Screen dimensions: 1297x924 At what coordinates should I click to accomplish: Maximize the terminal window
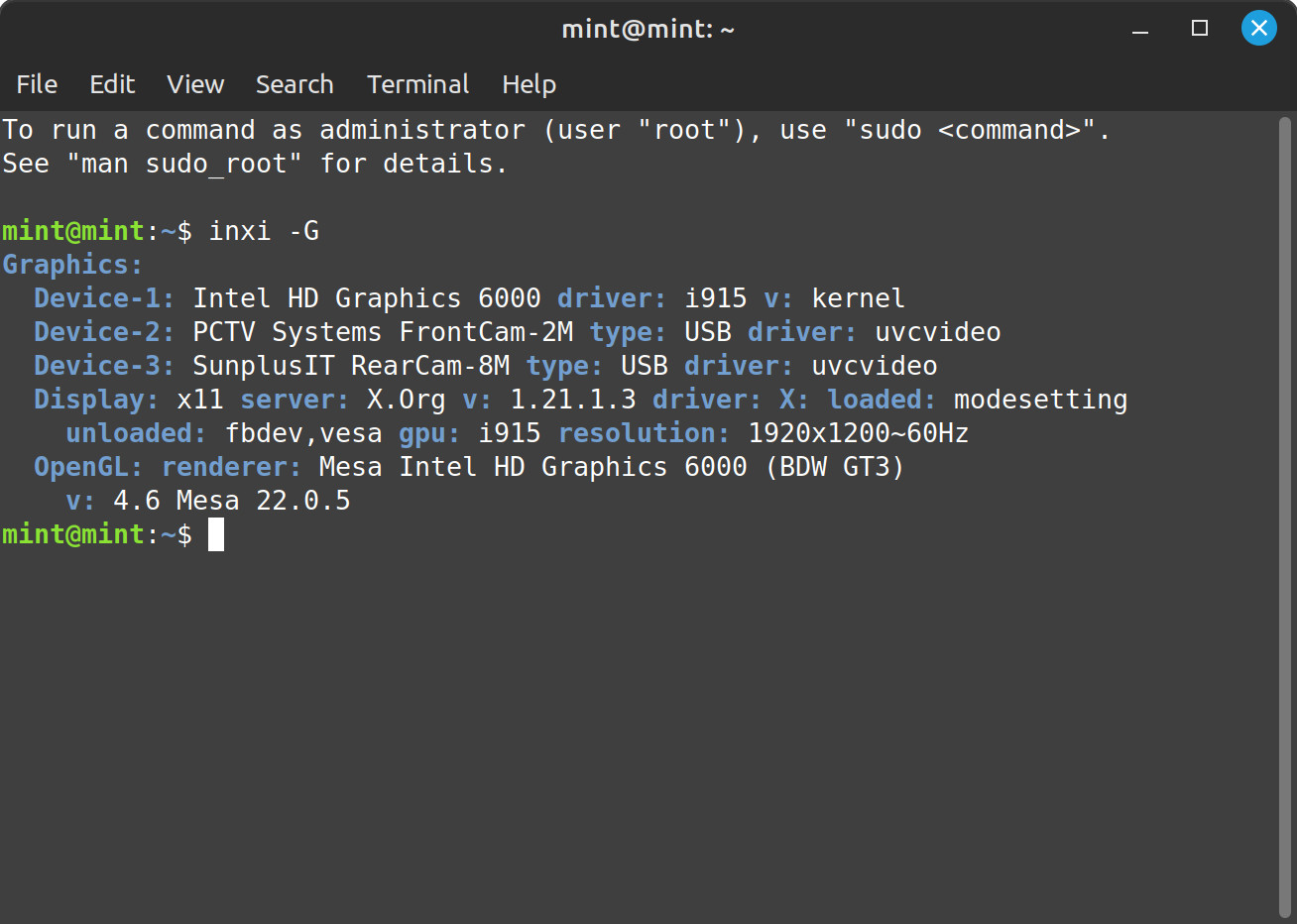1200,28
